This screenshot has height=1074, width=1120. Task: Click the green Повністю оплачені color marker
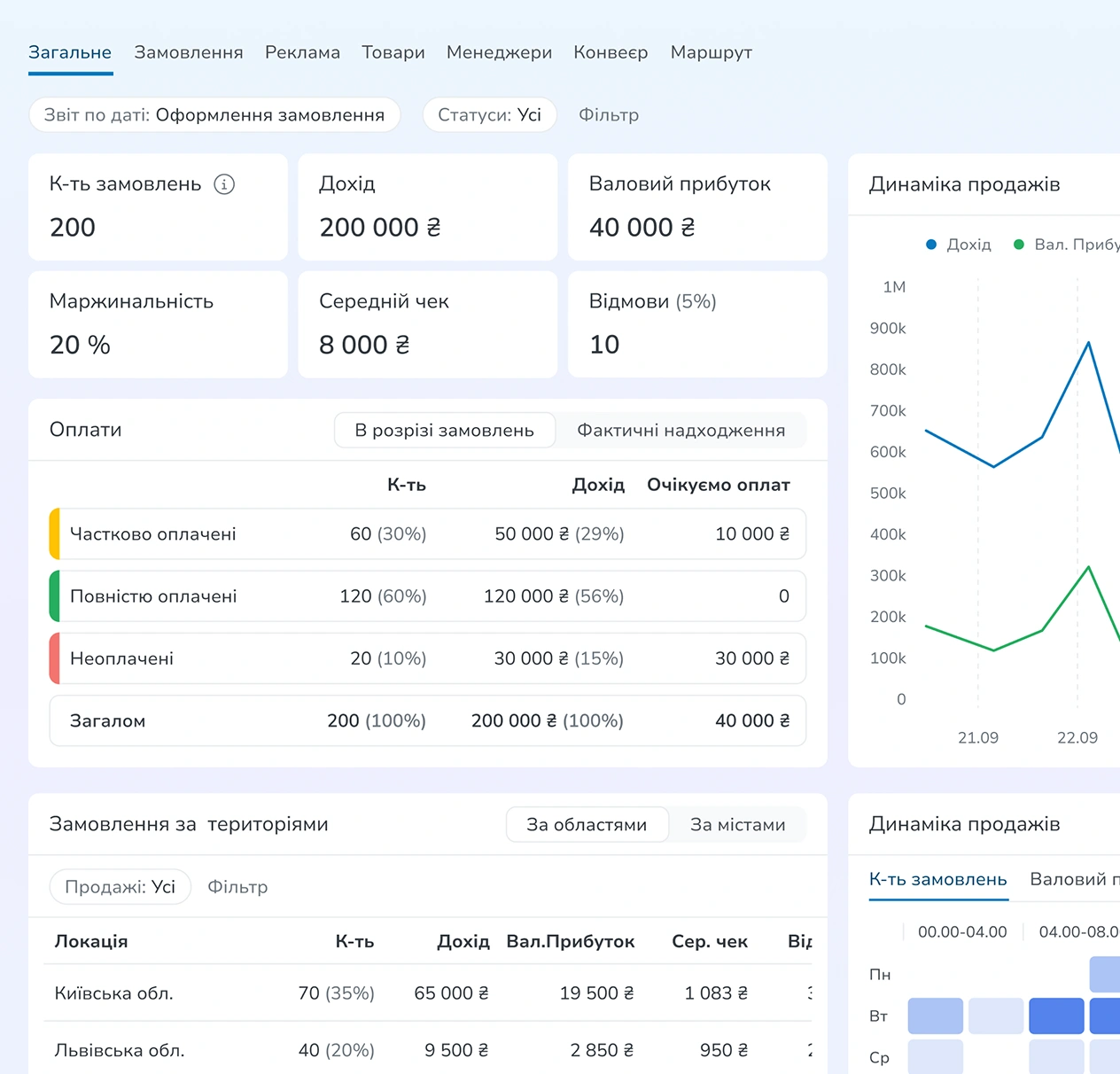tap(55, 596)
